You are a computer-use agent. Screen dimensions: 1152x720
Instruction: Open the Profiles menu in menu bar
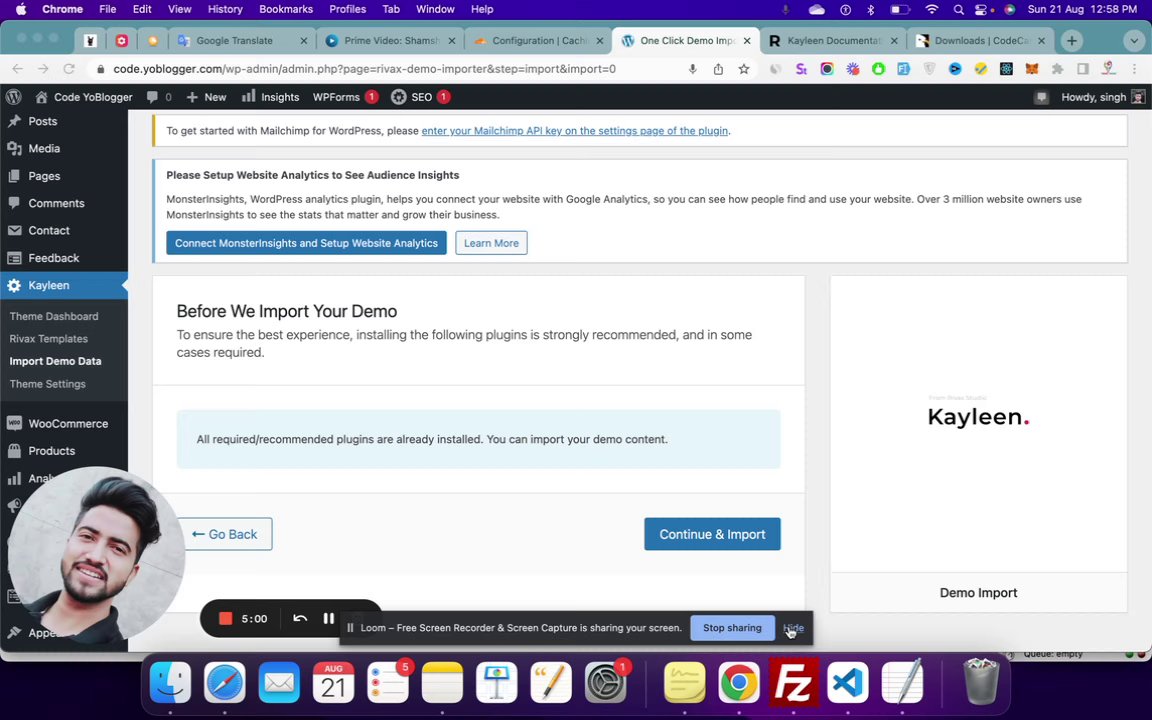point(348,10)
